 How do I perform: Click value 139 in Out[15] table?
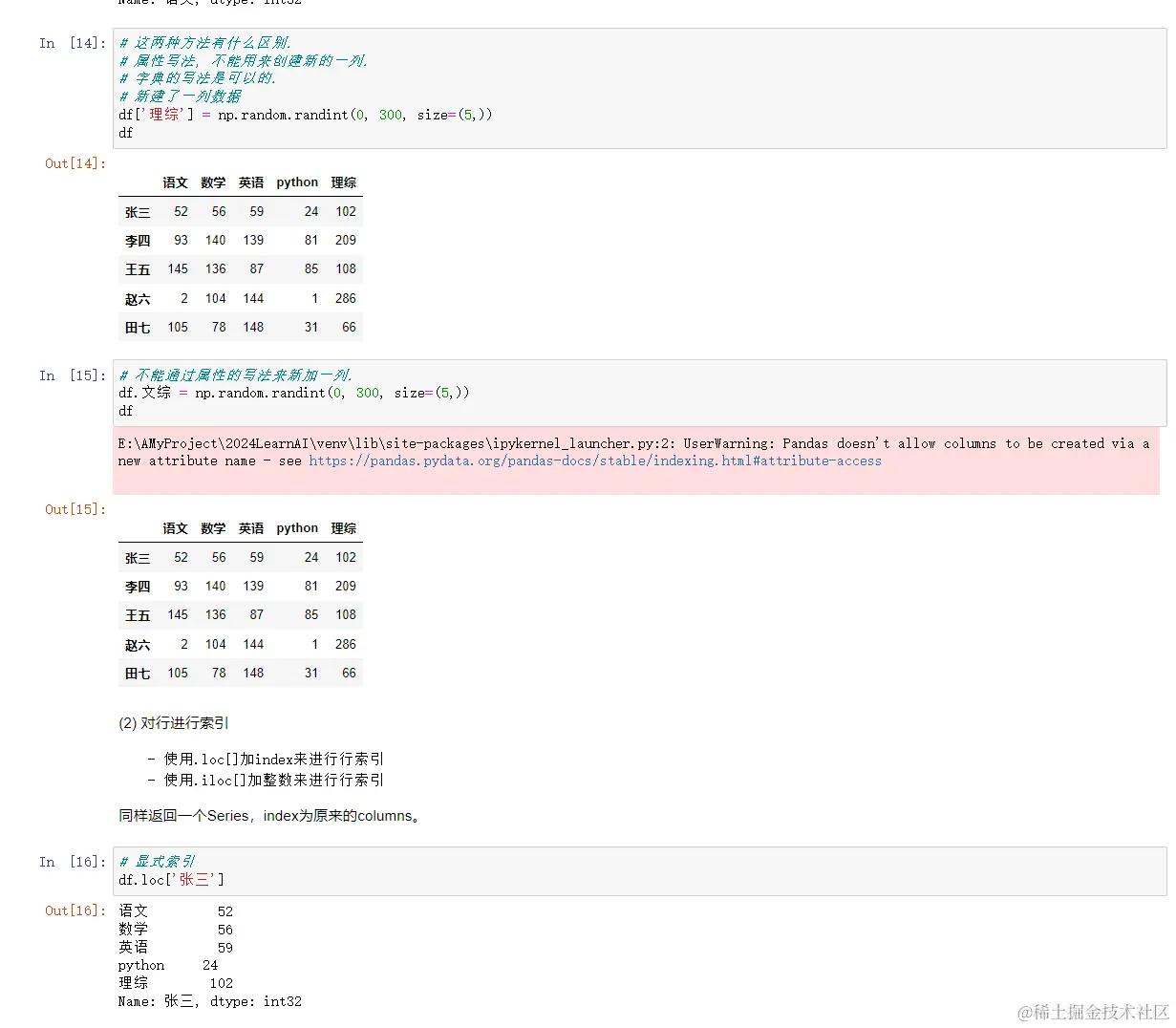point(253,587)
